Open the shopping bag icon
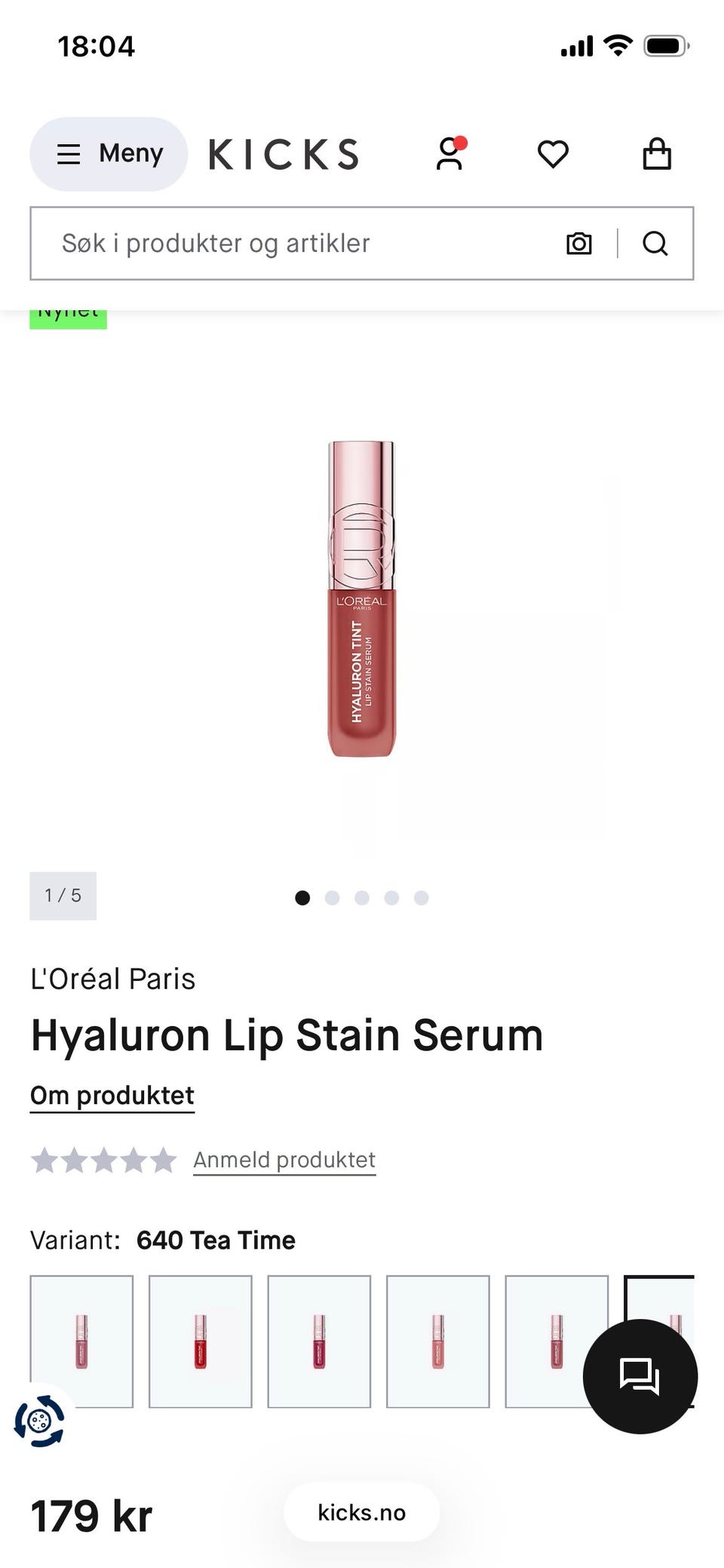 (657, 154)
